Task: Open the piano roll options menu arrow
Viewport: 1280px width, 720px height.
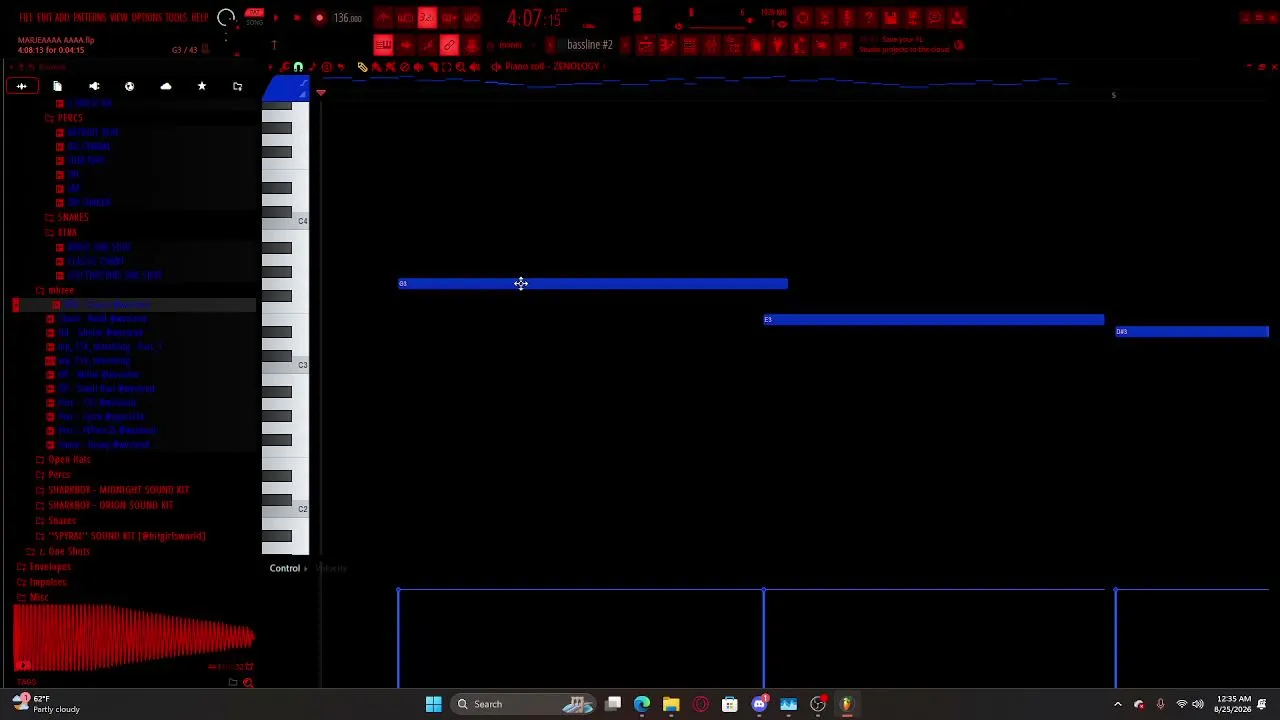Action: 270,67
